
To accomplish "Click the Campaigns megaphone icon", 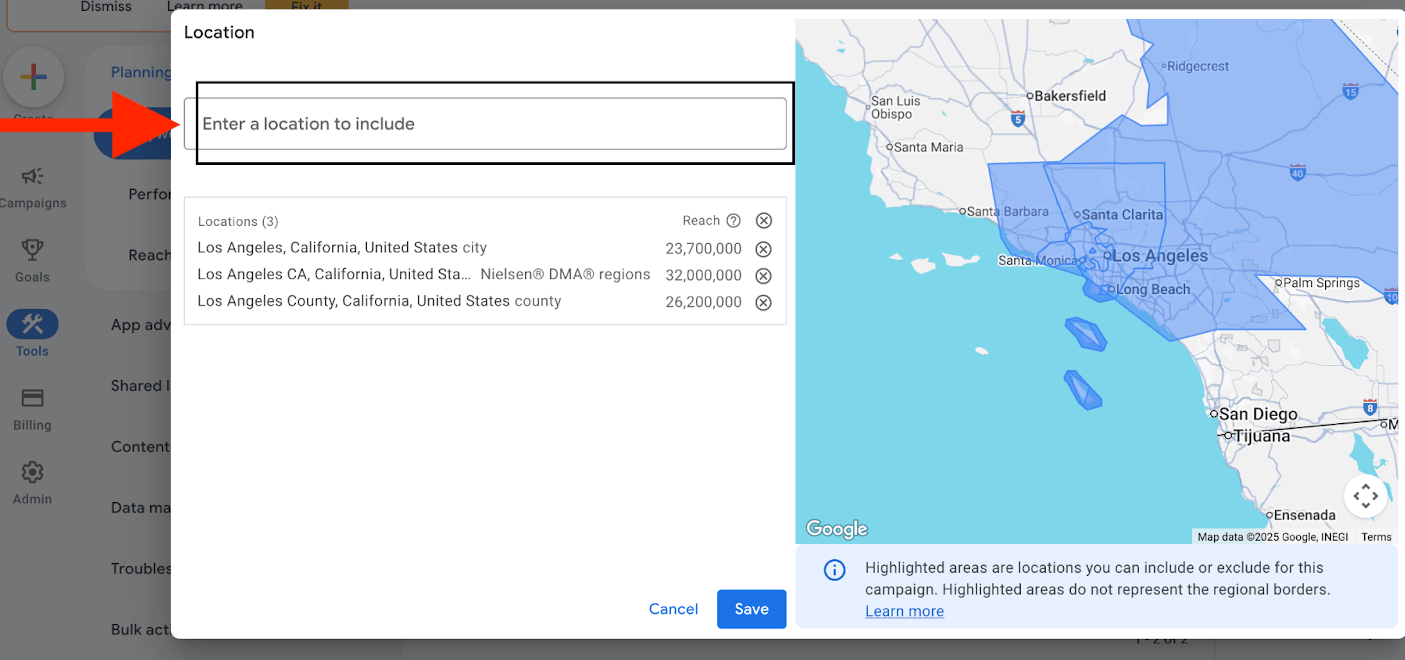I will point(32,177).
